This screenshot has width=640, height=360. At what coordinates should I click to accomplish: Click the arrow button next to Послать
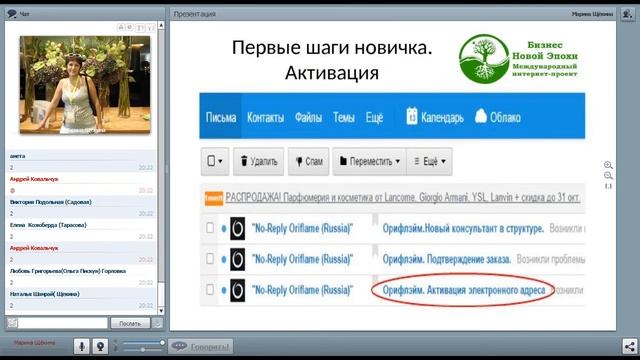[x=157, y=323]
